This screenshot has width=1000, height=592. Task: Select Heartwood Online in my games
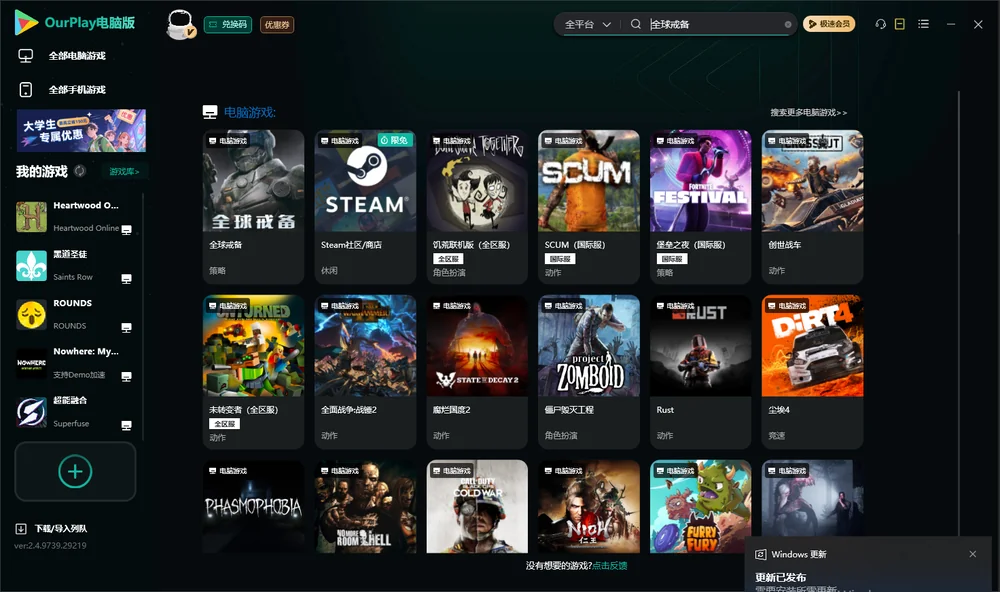click(75, 216)
